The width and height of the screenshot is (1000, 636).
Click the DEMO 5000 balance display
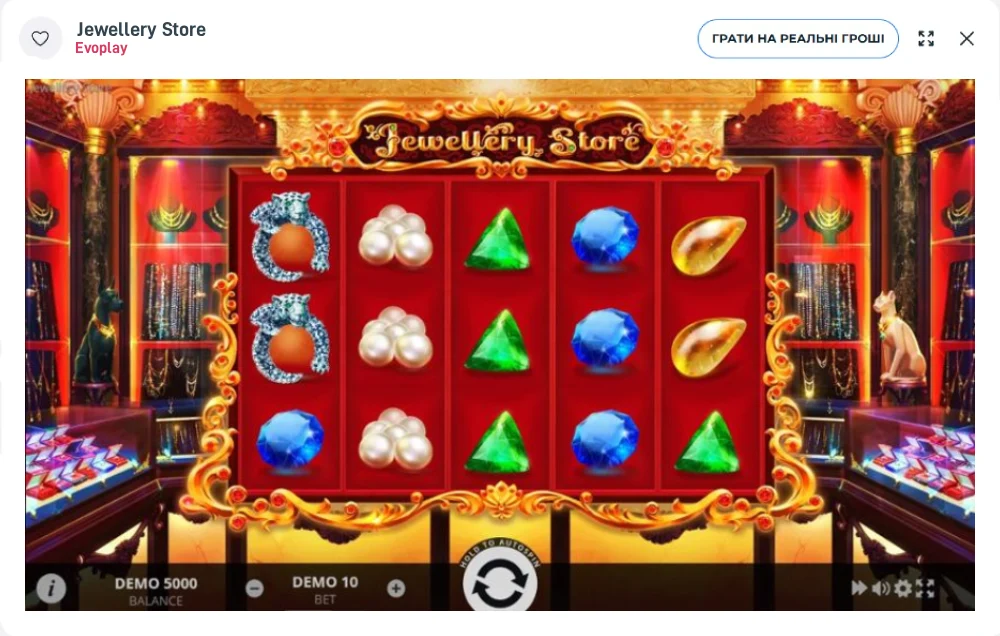156,591
